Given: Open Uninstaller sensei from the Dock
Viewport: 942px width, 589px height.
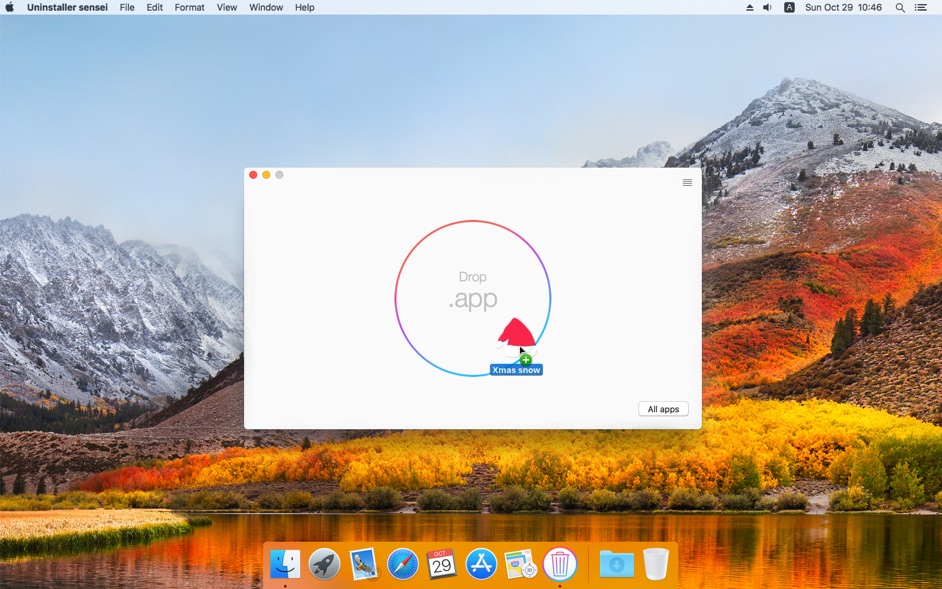Looking at the screenshot, I should coord(560,564).
